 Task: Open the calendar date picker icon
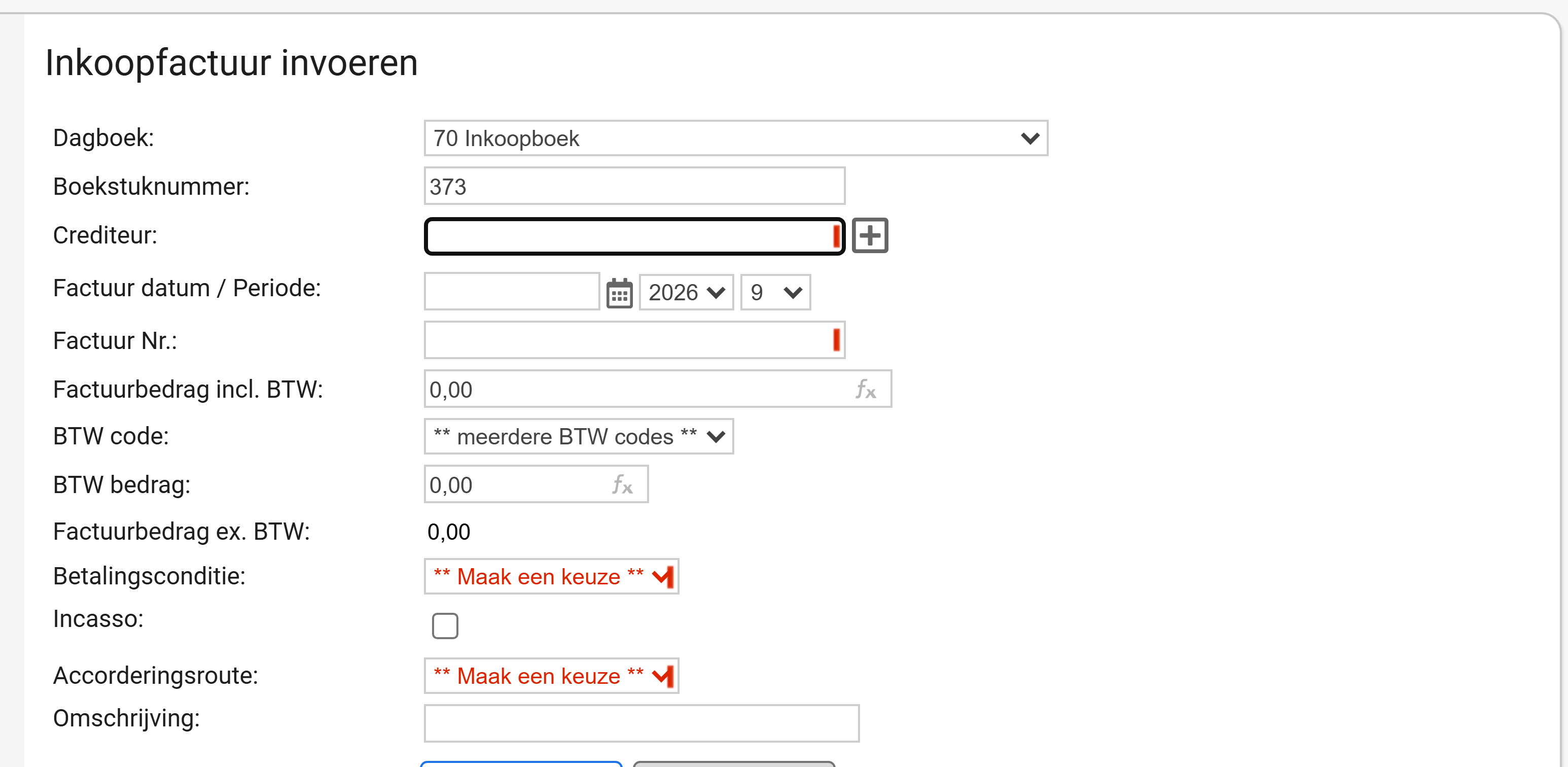[619, 293]
